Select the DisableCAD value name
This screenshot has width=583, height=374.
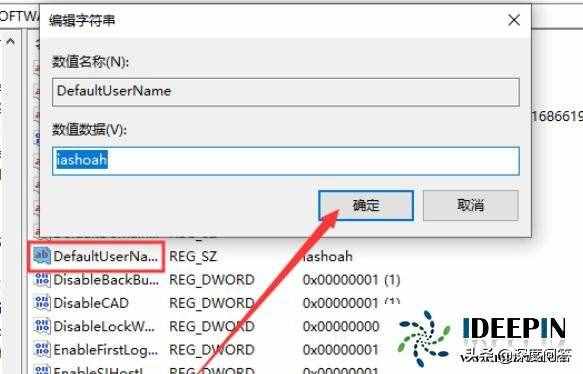[x=91, y=303]
